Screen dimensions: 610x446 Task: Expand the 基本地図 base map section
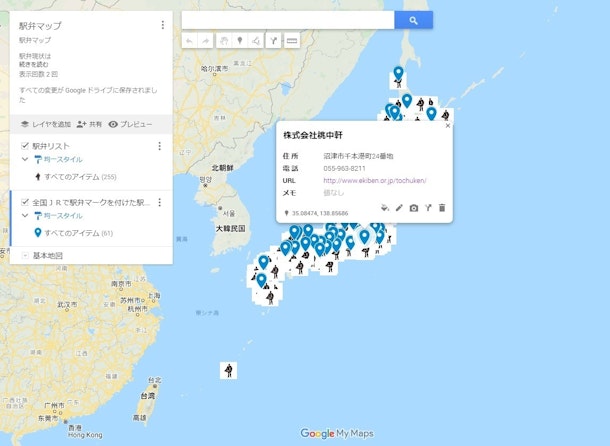25,256
